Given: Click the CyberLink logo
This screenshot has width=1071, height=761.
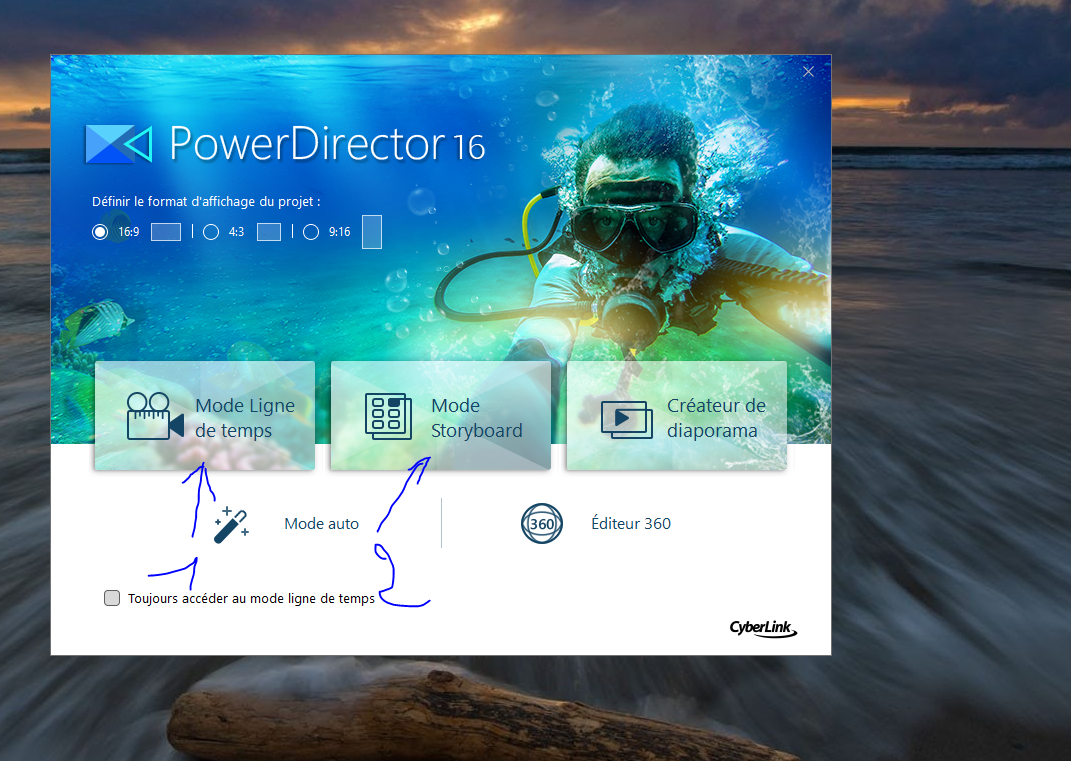Looking at the screenshot, I should (763, 628).
